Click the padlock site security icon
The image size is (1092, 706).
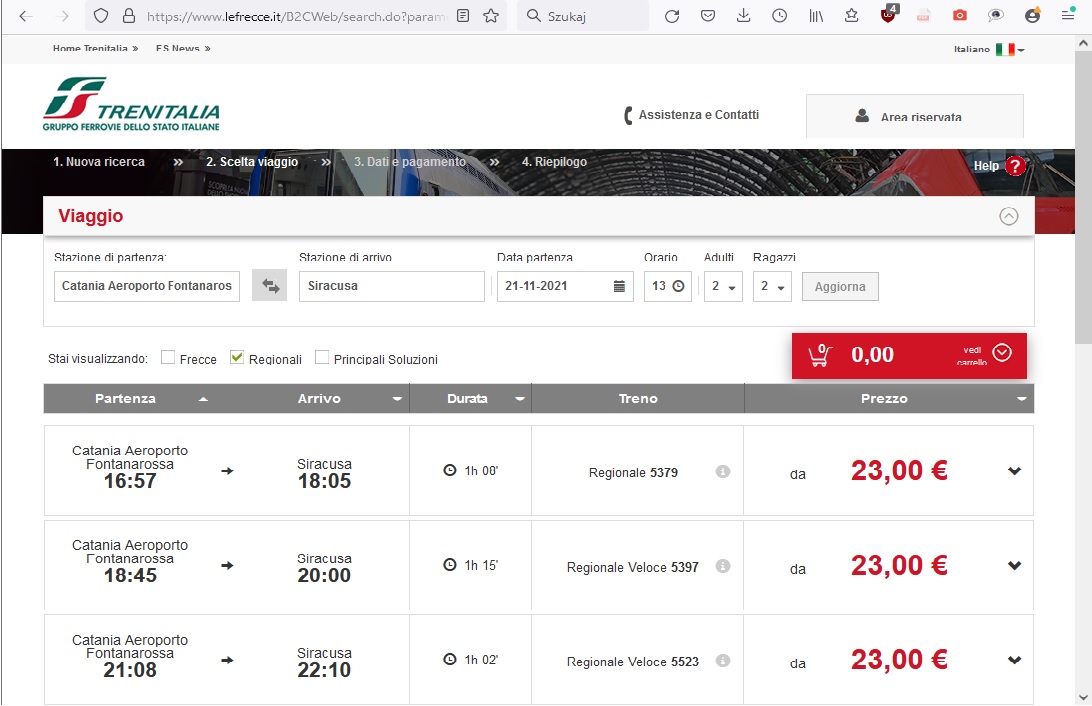pyautogui.click(x=129, y=16)
